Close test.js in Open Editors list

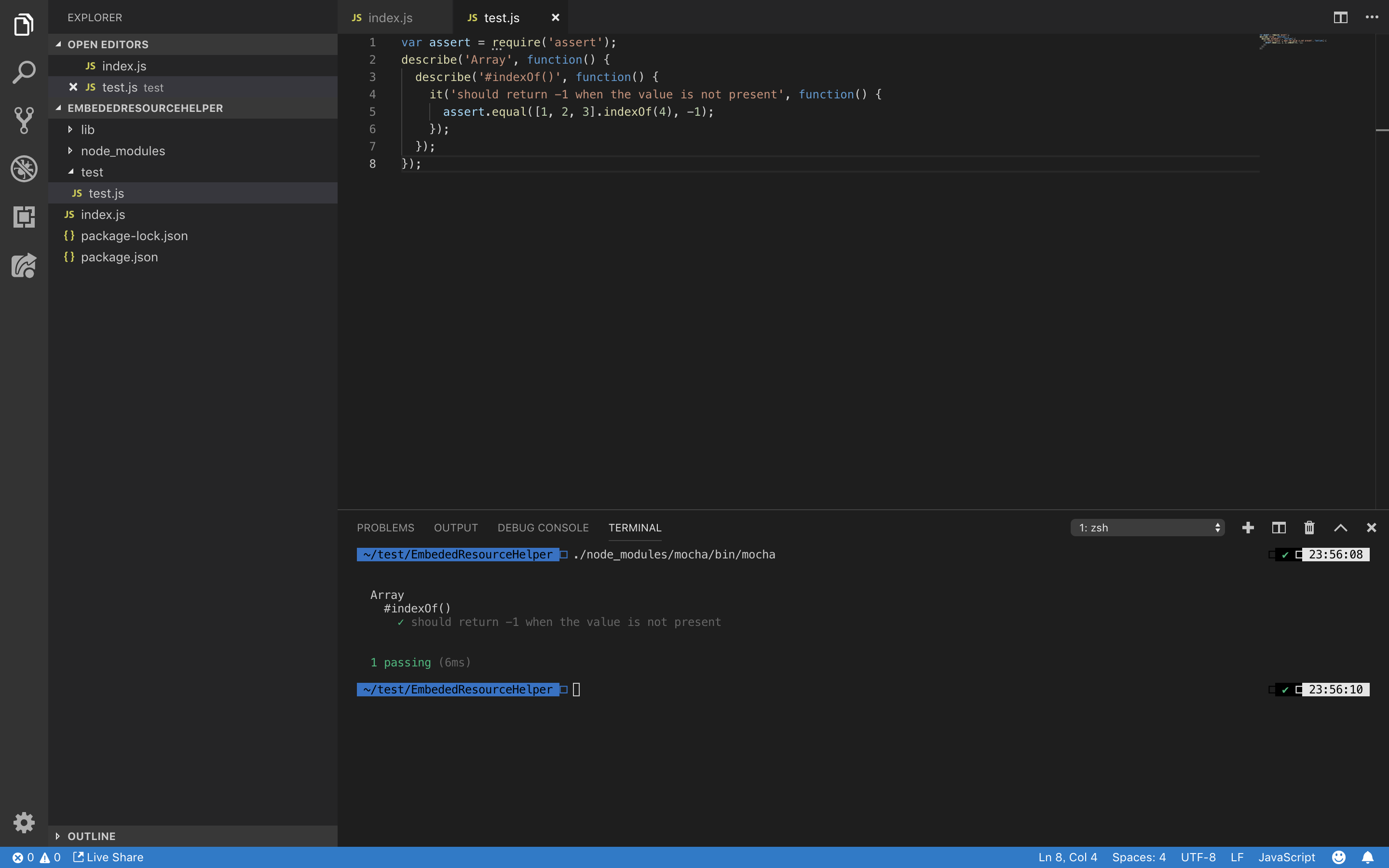tap(73, 87)
